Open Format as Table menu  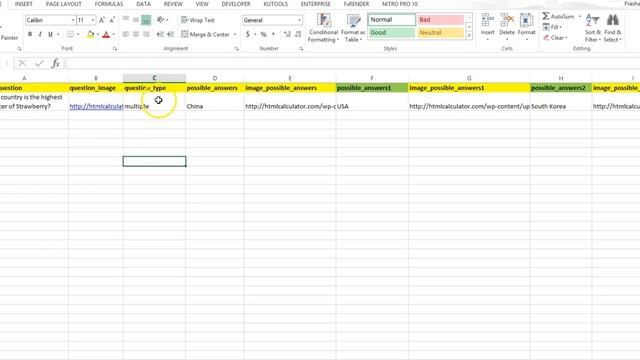click(353, 28)
